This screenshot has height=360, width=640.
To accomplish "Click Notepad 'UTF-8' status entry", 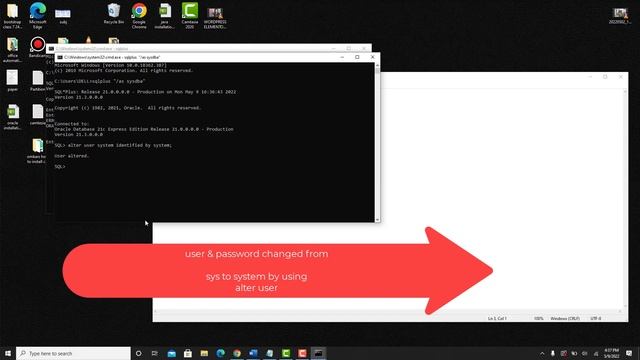I will coord(596,318).
